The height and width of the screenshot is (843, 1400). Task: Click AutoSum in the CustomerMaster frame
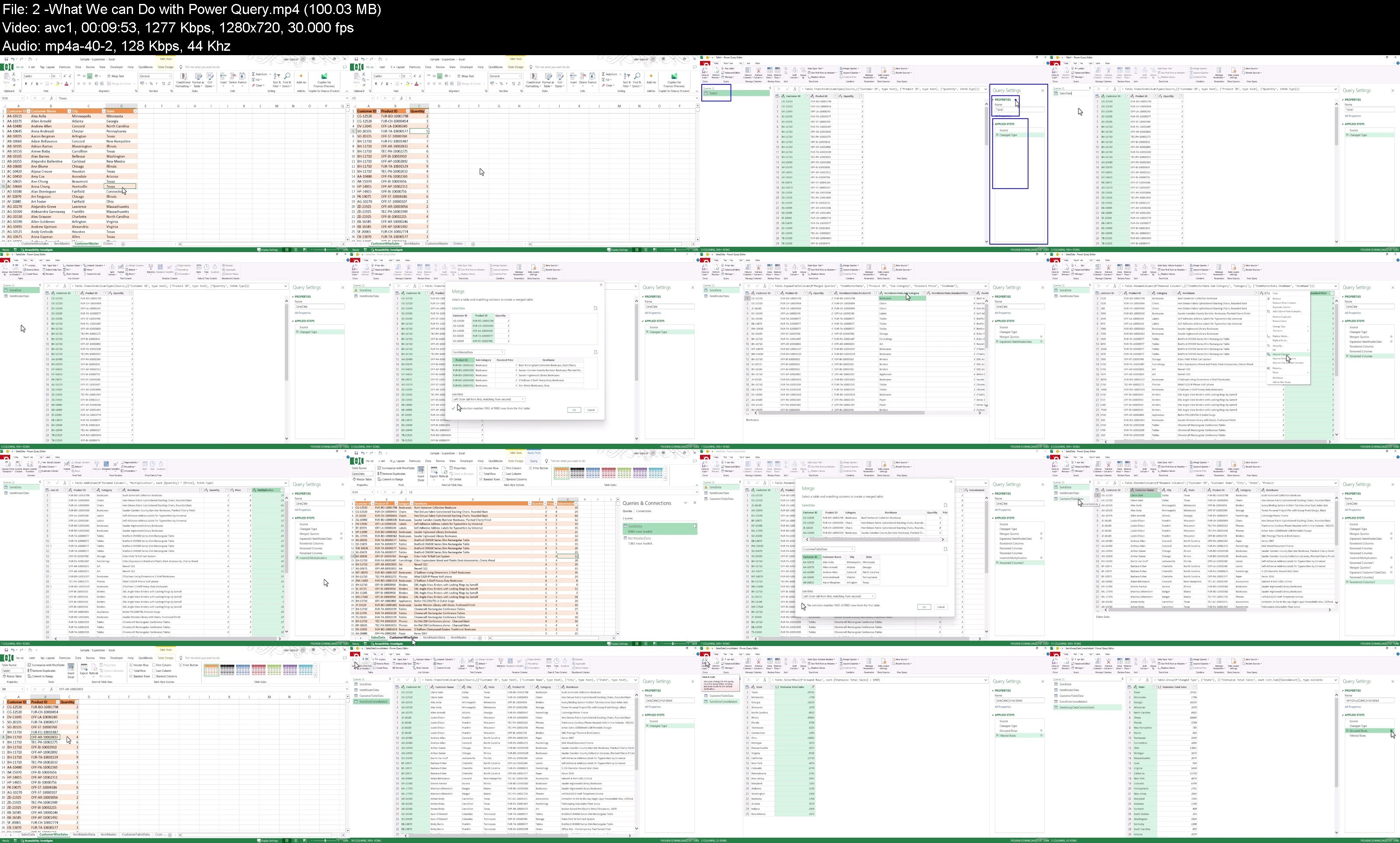click(259, 74)
